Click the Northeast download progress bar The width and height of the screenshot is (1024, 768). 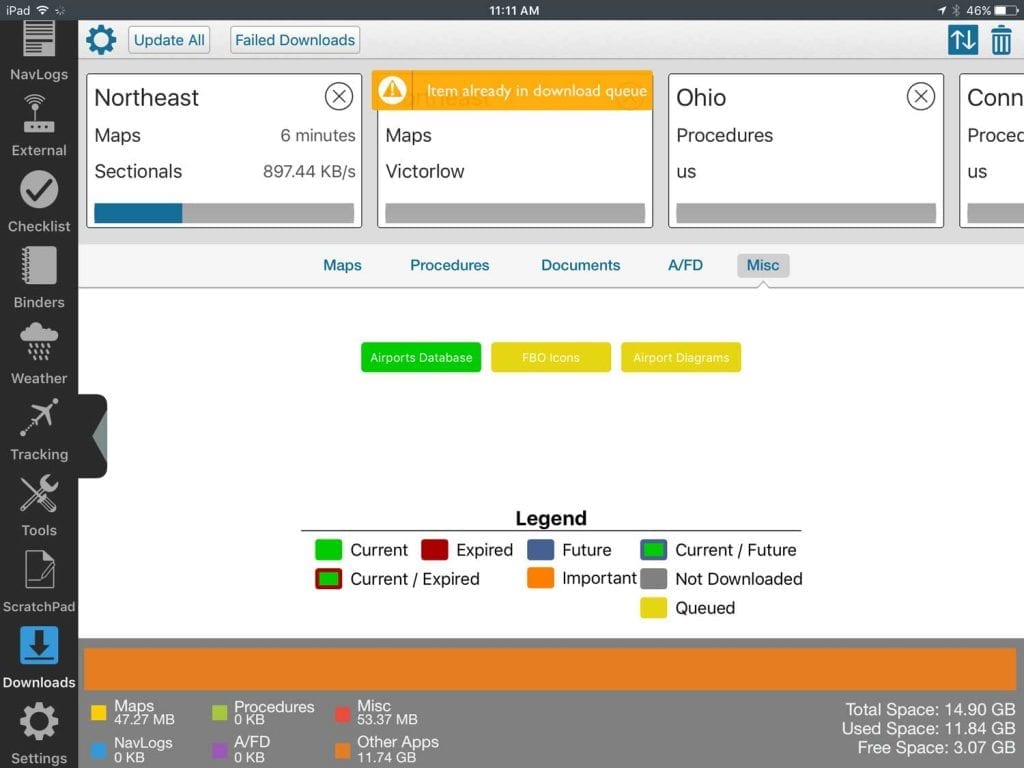click(x=224, y=213)
